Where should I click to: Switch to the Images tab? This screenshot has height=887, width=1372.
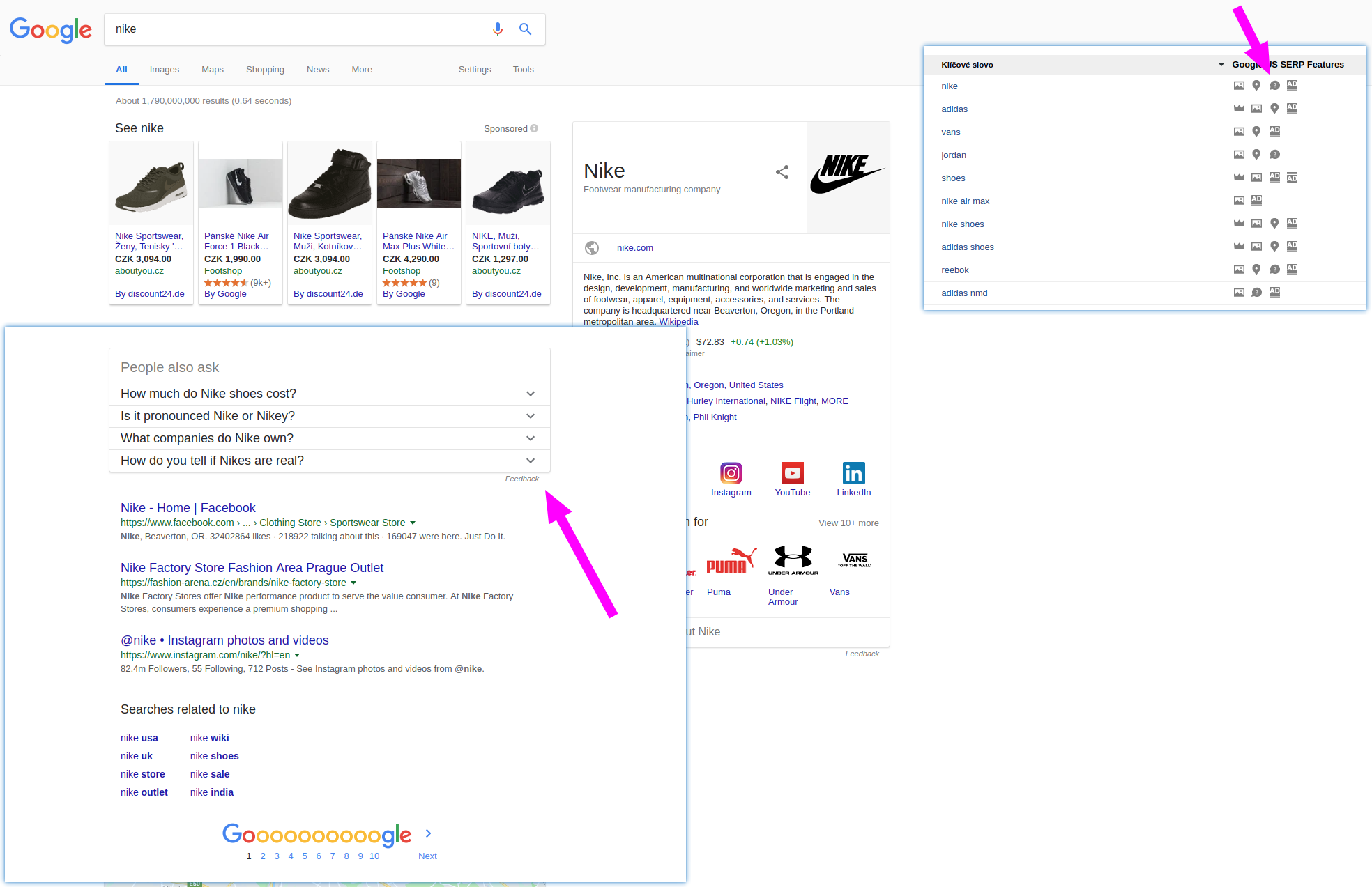(x=165, y=70)
